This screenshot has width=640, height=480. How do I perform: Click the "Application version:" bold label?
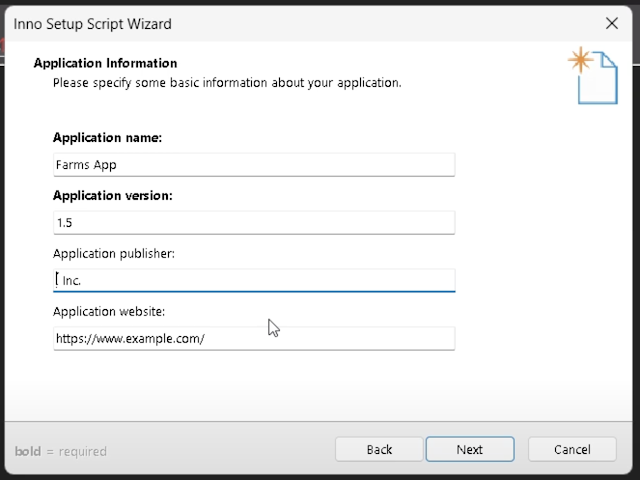pos(112,196)
